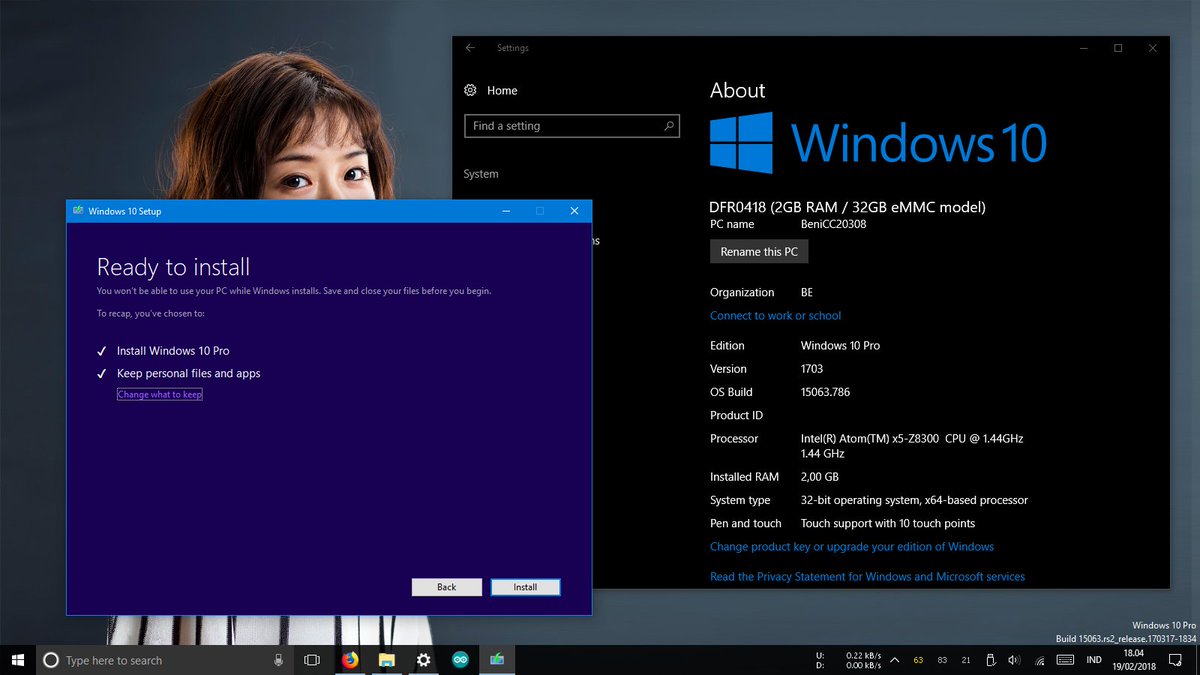Image resolution: width=1200 pixels, height=675 pixels.
Task: Click the IND input language indicator
Action: tap(1095, 660)
